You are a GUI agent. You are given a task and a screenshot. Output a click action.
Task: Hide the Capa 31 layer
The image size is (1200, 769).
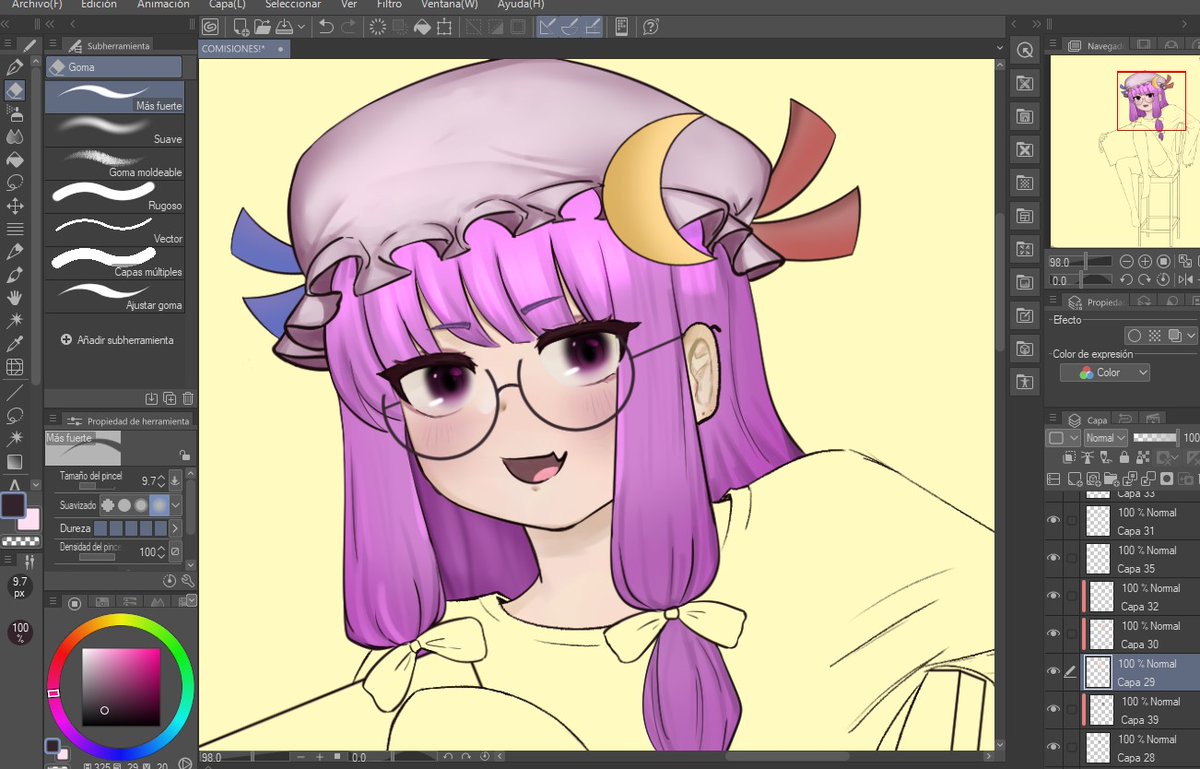click(x=1053, y=520)
